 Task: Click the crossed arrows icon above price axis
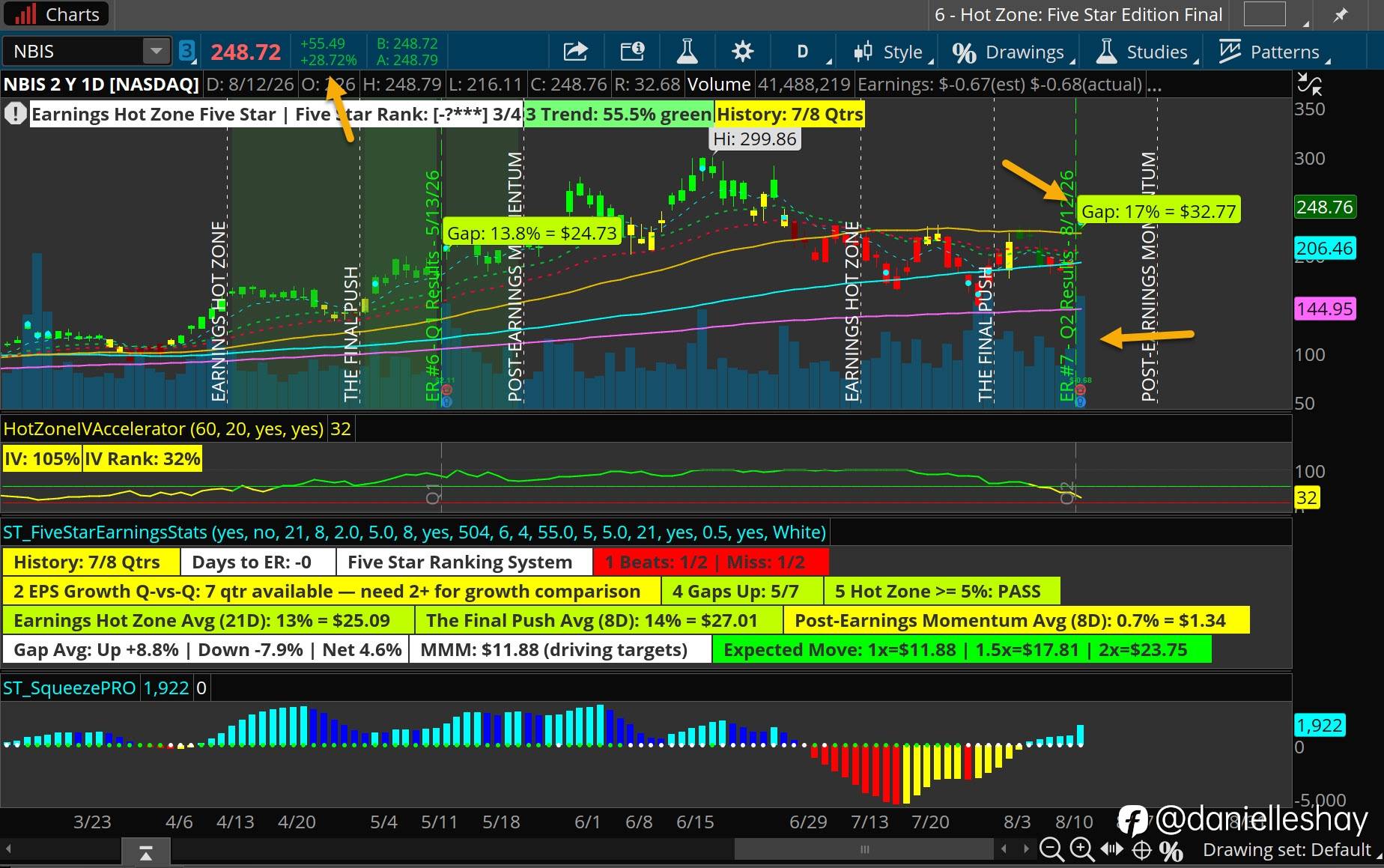1309,84
